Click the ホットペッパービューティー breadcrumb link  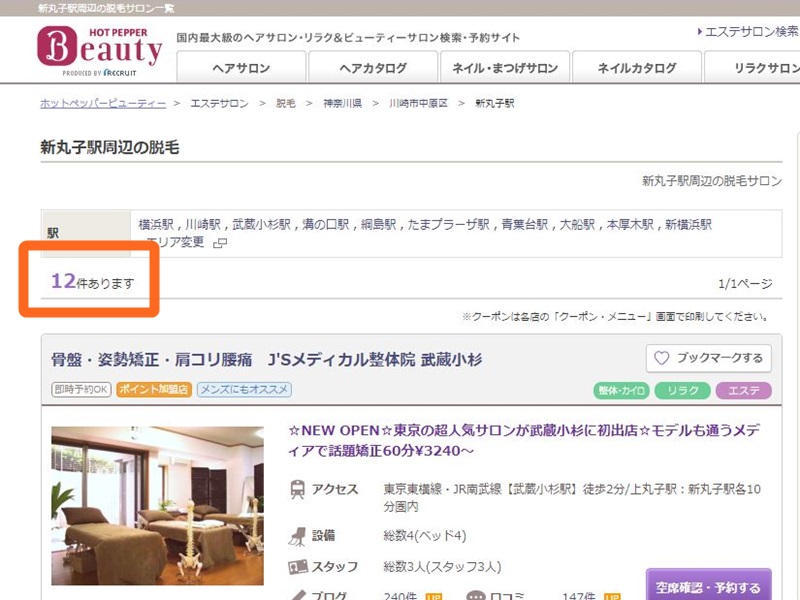coord(103,103)
